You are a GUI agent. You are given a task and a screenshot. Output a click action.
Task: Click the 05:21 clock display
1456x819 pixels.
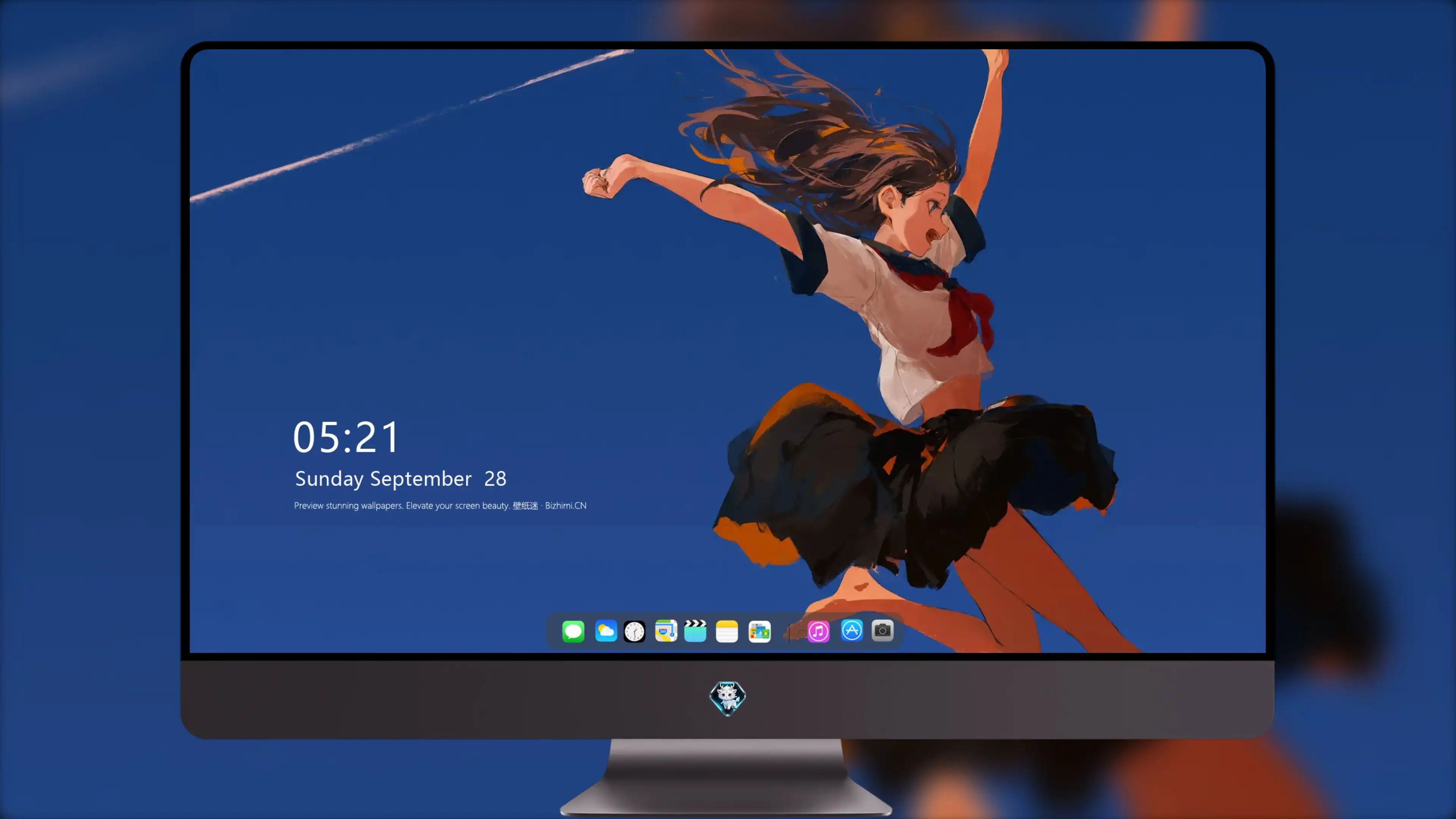pos(346,437)
